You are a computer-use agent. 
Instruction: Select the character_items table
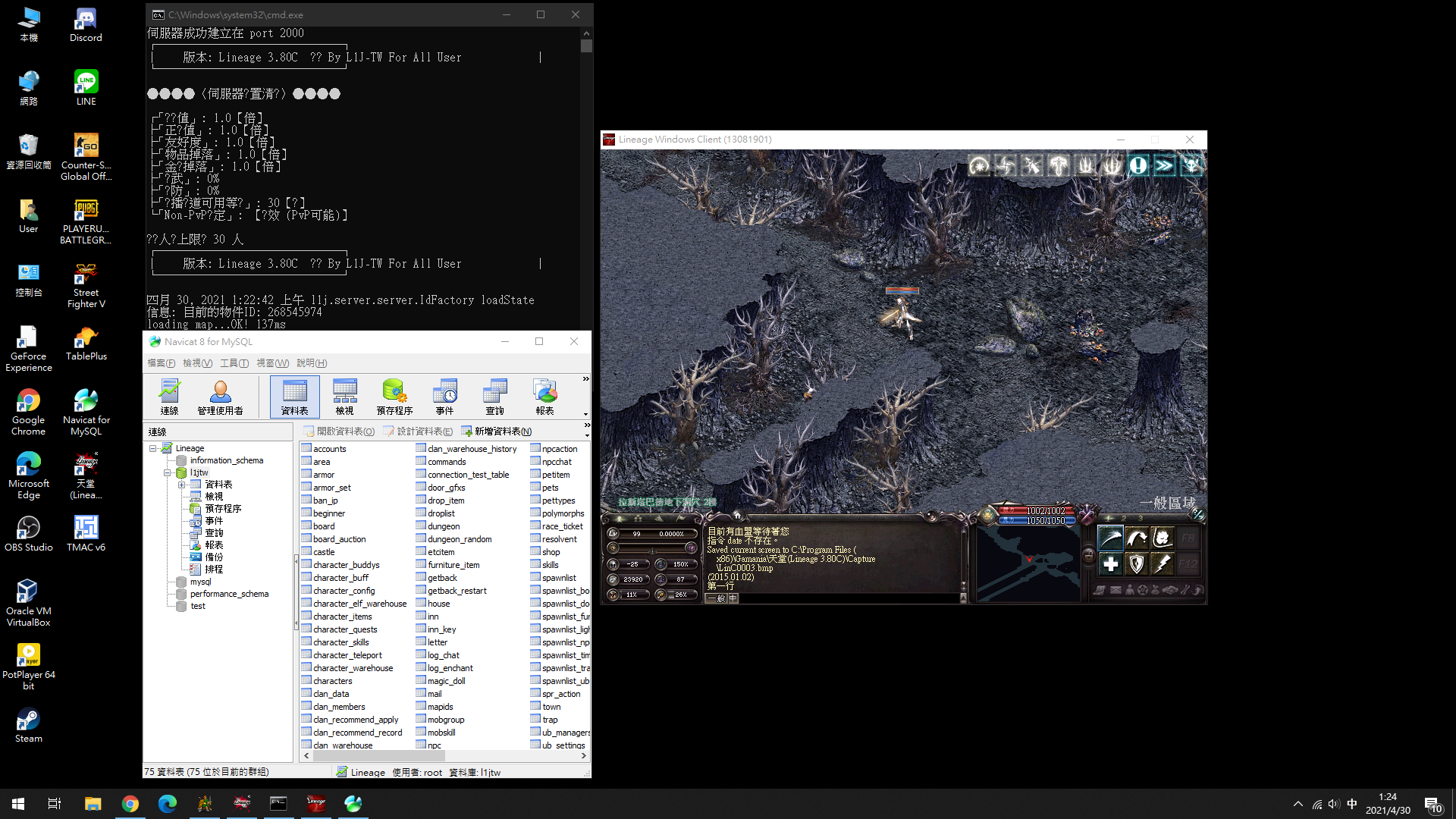(x=336, y=617)
